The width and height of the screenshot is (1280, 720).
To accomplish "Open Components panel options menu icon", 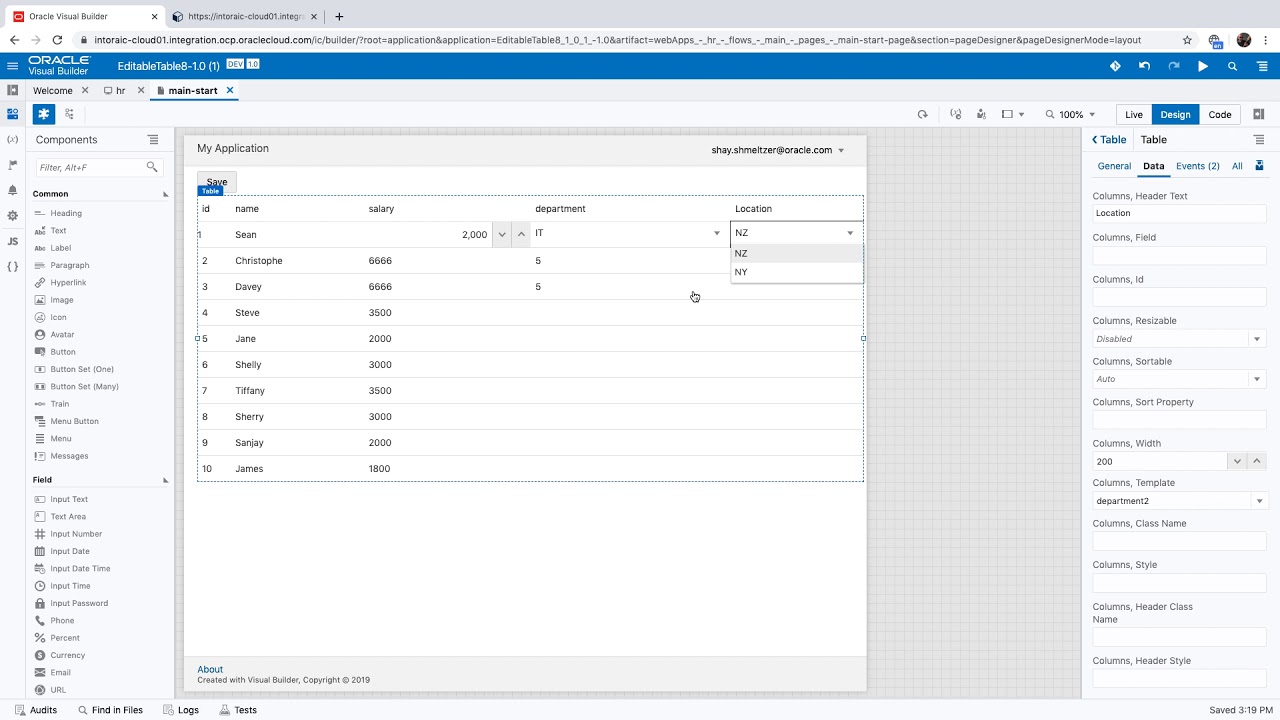I will tap(153, 140).
